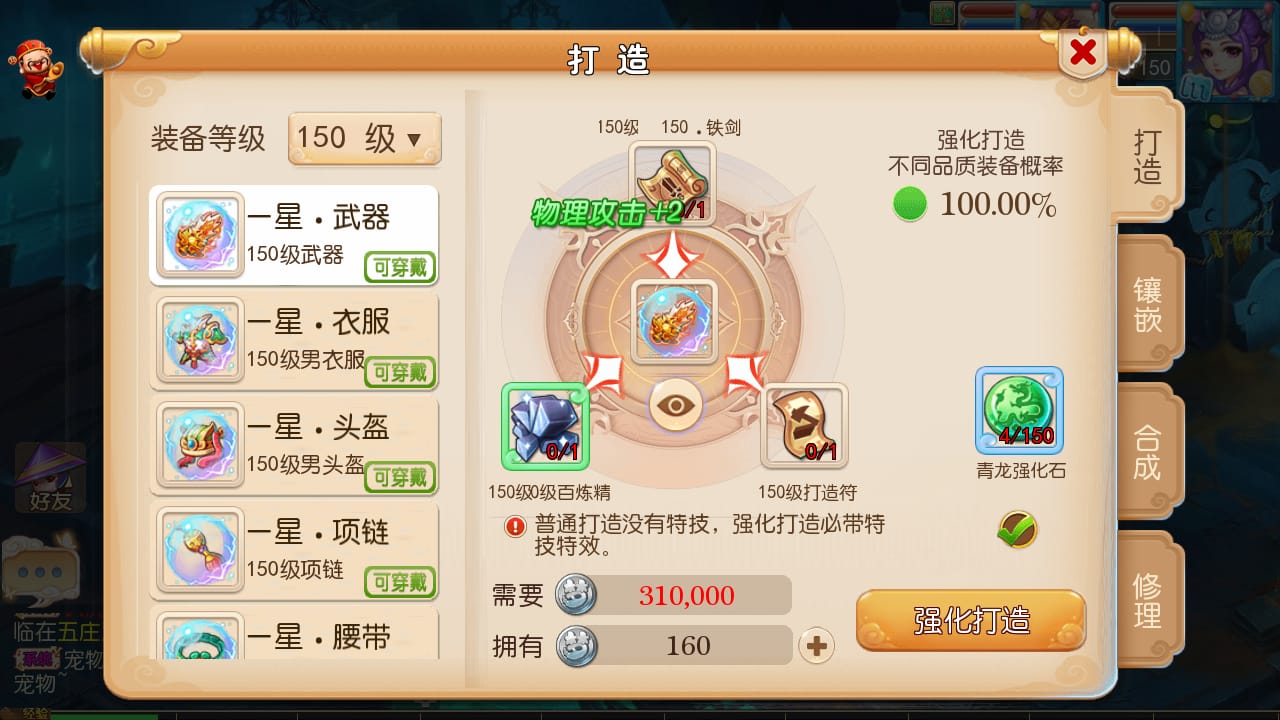Open the 好友 friends icon
This screenshot has height=720, width=1280.
point(50,478)
